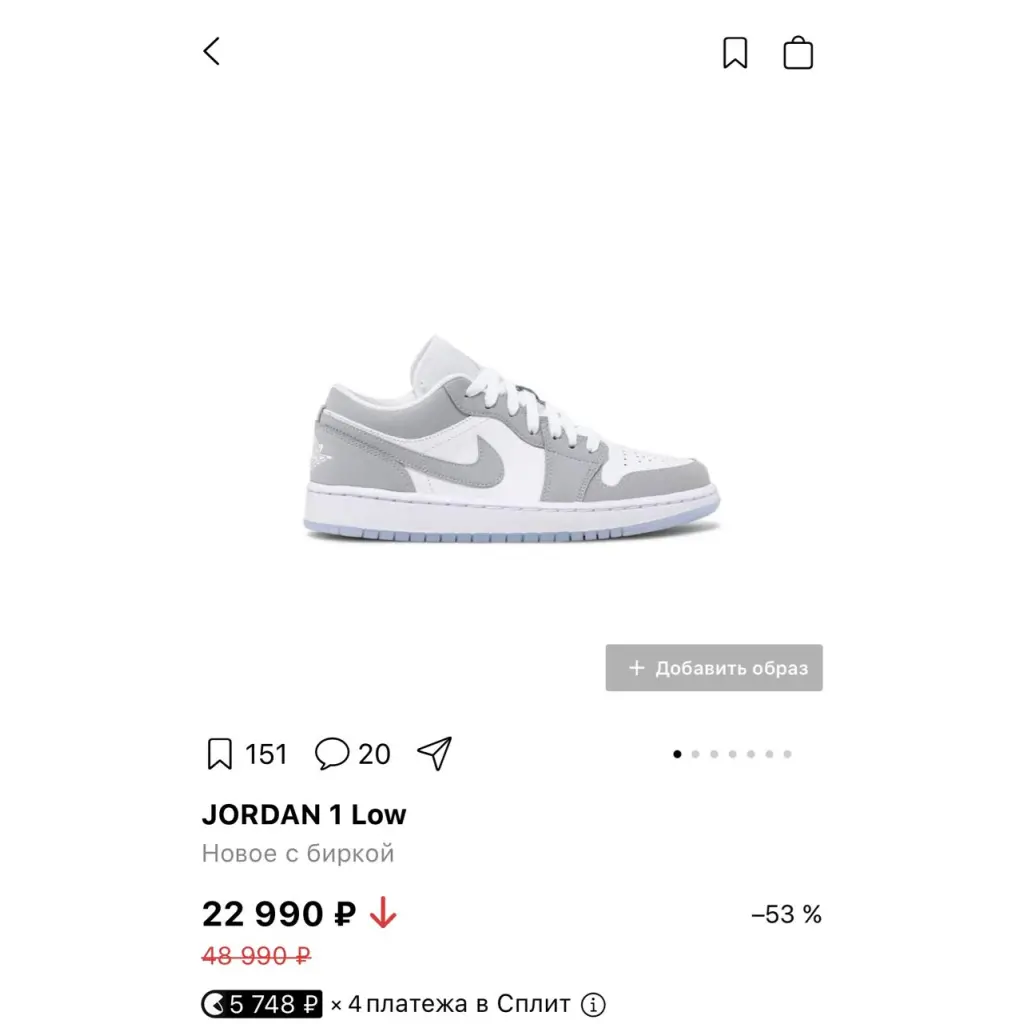Image resolution: width=1024 pixels, height=1024 pixels.
Task: Open comments via speech bubble icon
Action: 332,754
